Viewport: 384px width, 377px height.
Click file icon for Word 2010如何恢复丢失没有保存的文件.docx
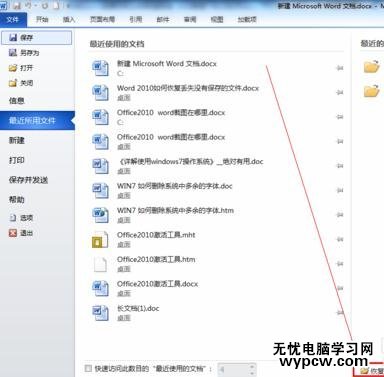point(100,92)
